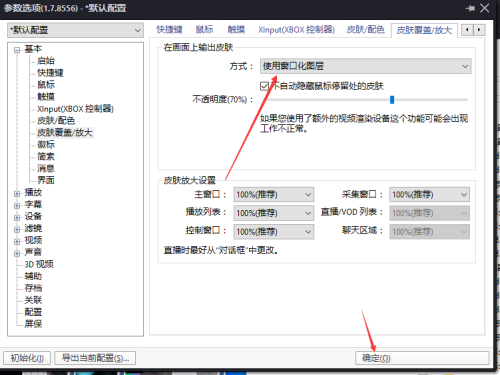Open the XInput(XBOX 控制器) tab
Image resolution: width=500 pixels, height=375 pixels.
tap(296, 30)
